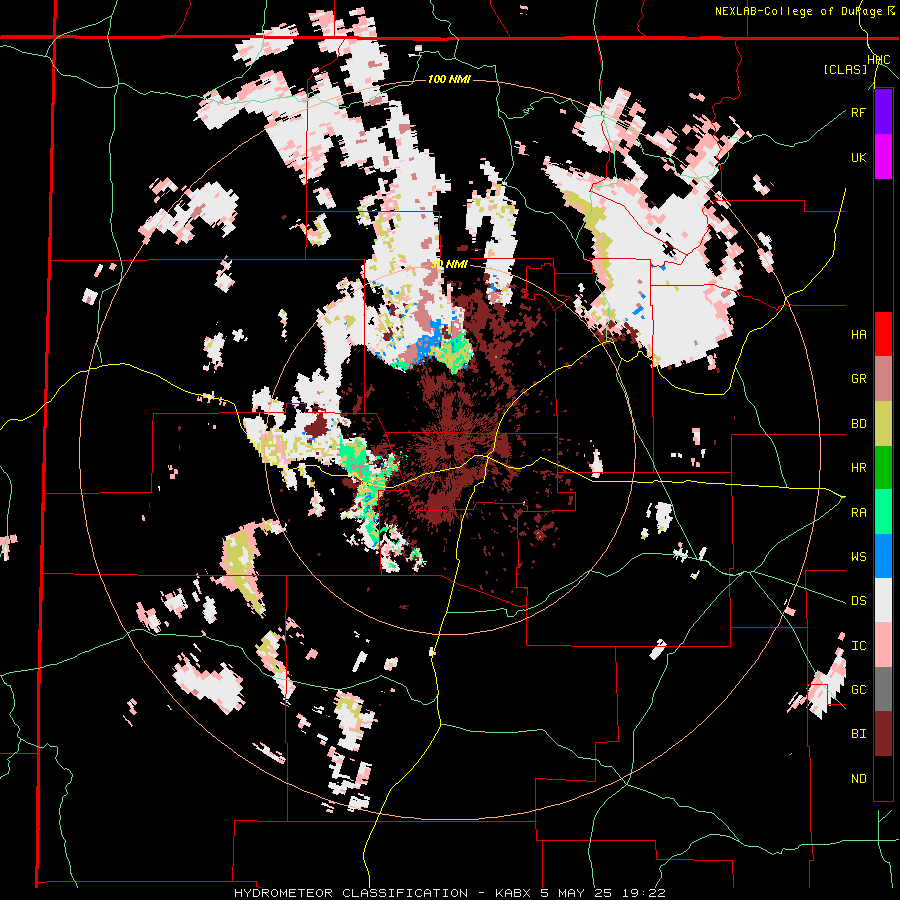Click the purple RF color swatch in legend
The height and width of the screenshot is (900, 900).
tap(883, 112)
